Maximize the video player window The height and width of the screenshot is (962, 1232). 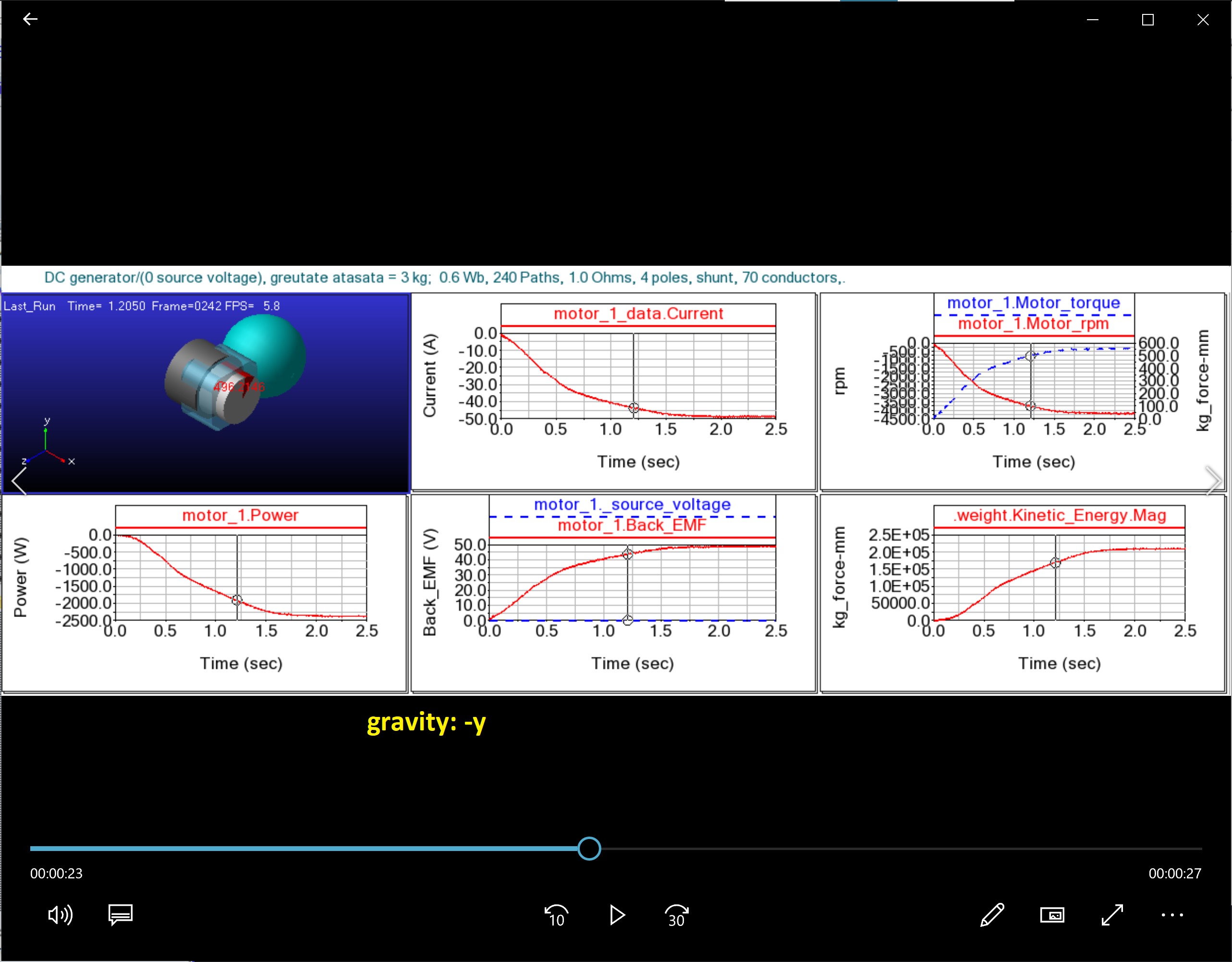1147,20
